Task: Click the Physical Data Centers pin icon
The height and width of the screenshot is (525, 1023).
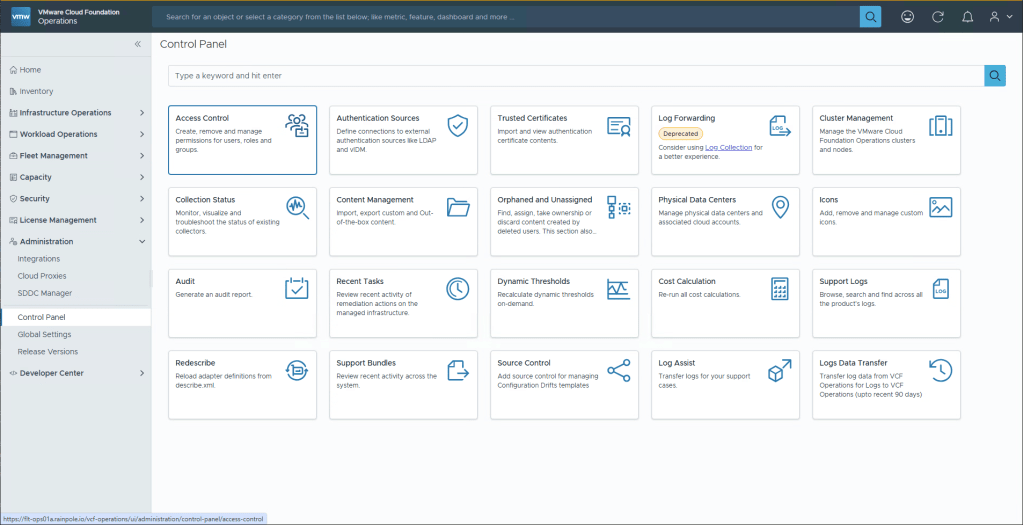Action: tap(780, 207)
